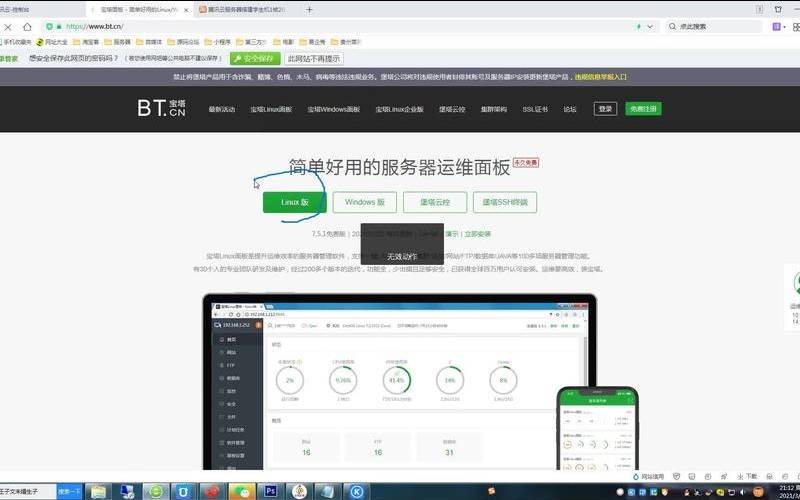The height and width of the screenshot is (500, 800).
Task: Open 自媒体 bookmarks folder
Action: [x=149, y=42]
